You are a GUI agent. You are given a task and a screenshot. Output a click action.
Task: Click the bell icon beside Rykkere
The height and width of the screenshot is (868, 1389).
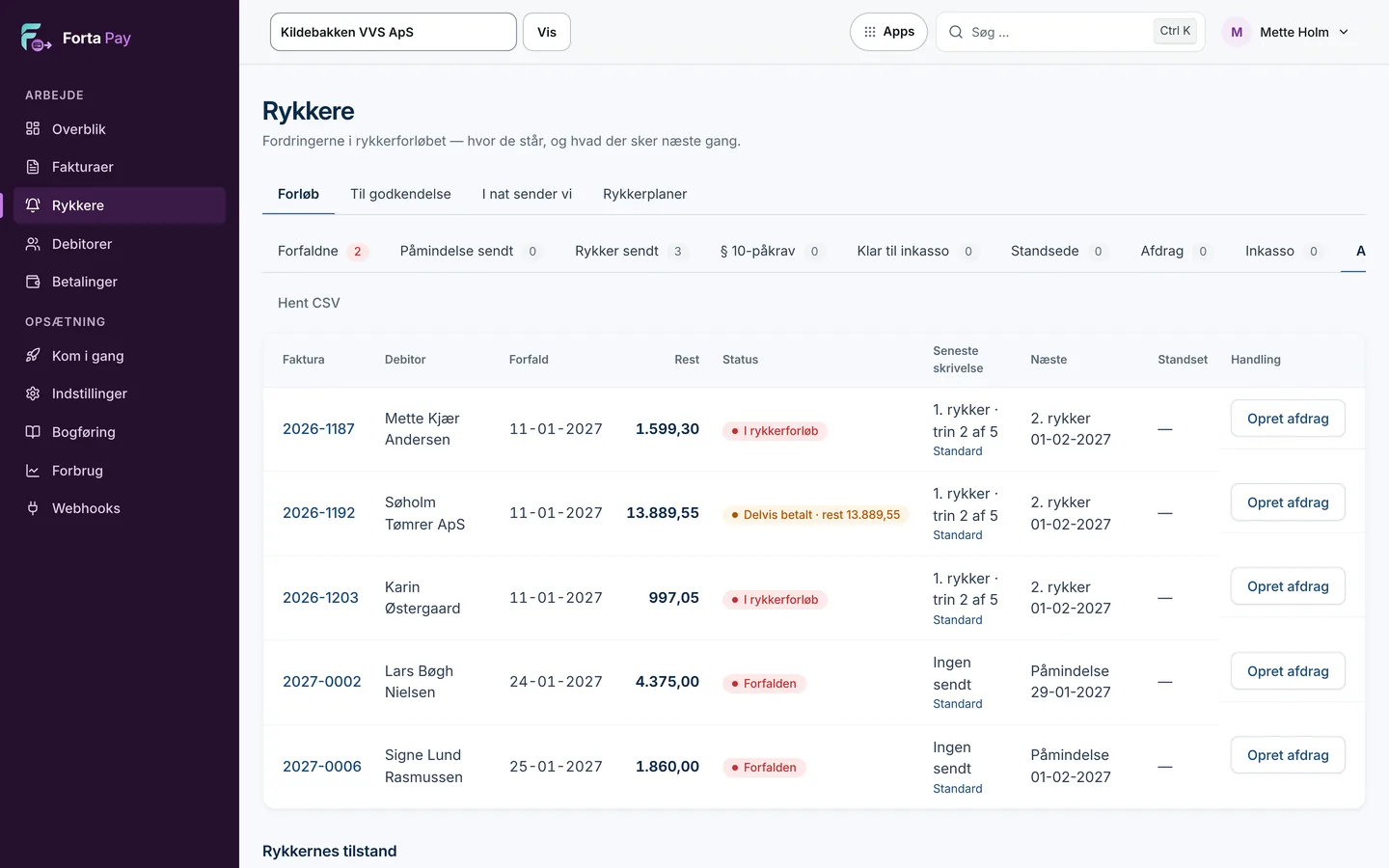(33, 205)
